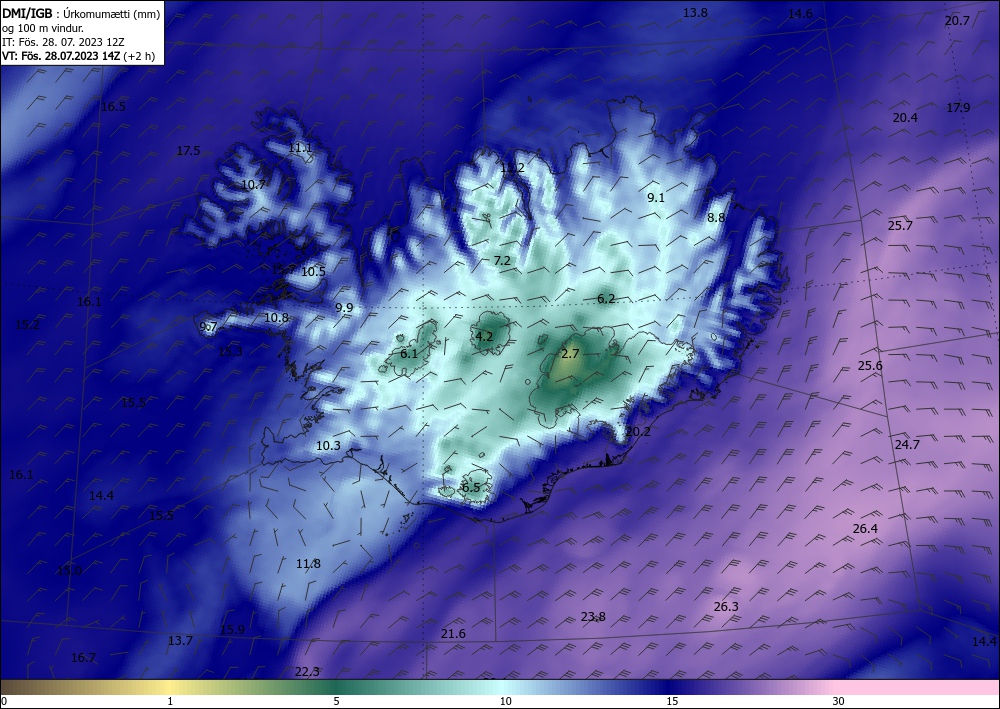This screenshot has width=1000, height=709.
Task: Click the 6.2 value on the map
Action: point(606,298)
